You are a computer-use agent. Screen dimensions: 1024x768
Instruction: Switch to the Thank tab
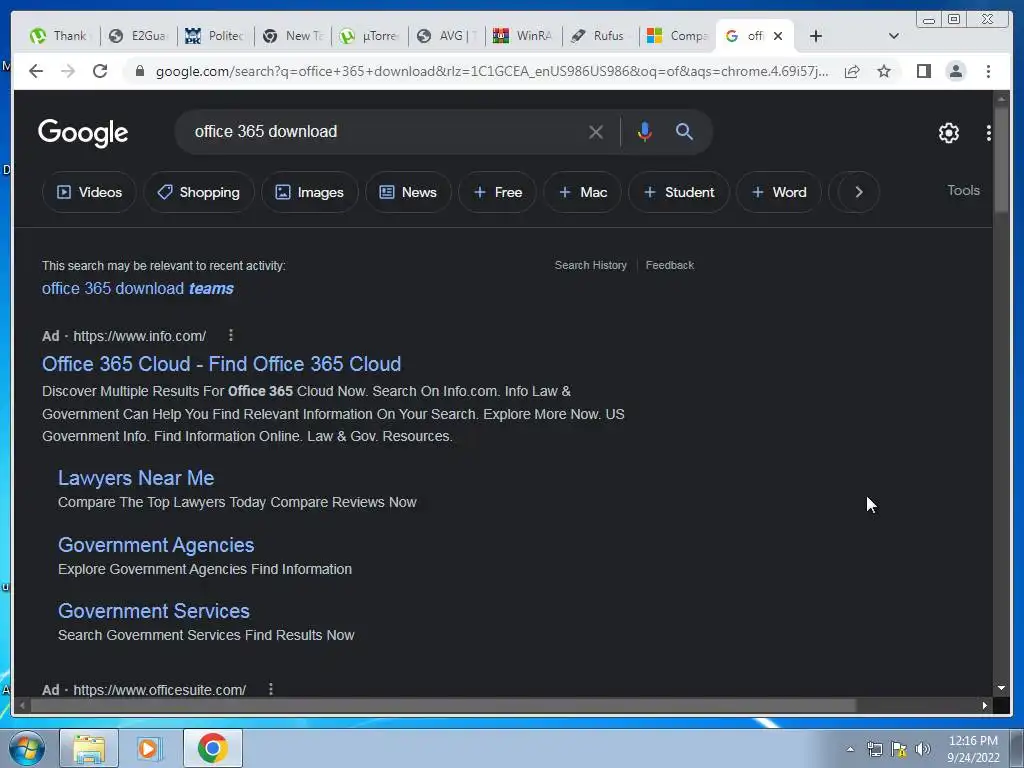(60, 36)
